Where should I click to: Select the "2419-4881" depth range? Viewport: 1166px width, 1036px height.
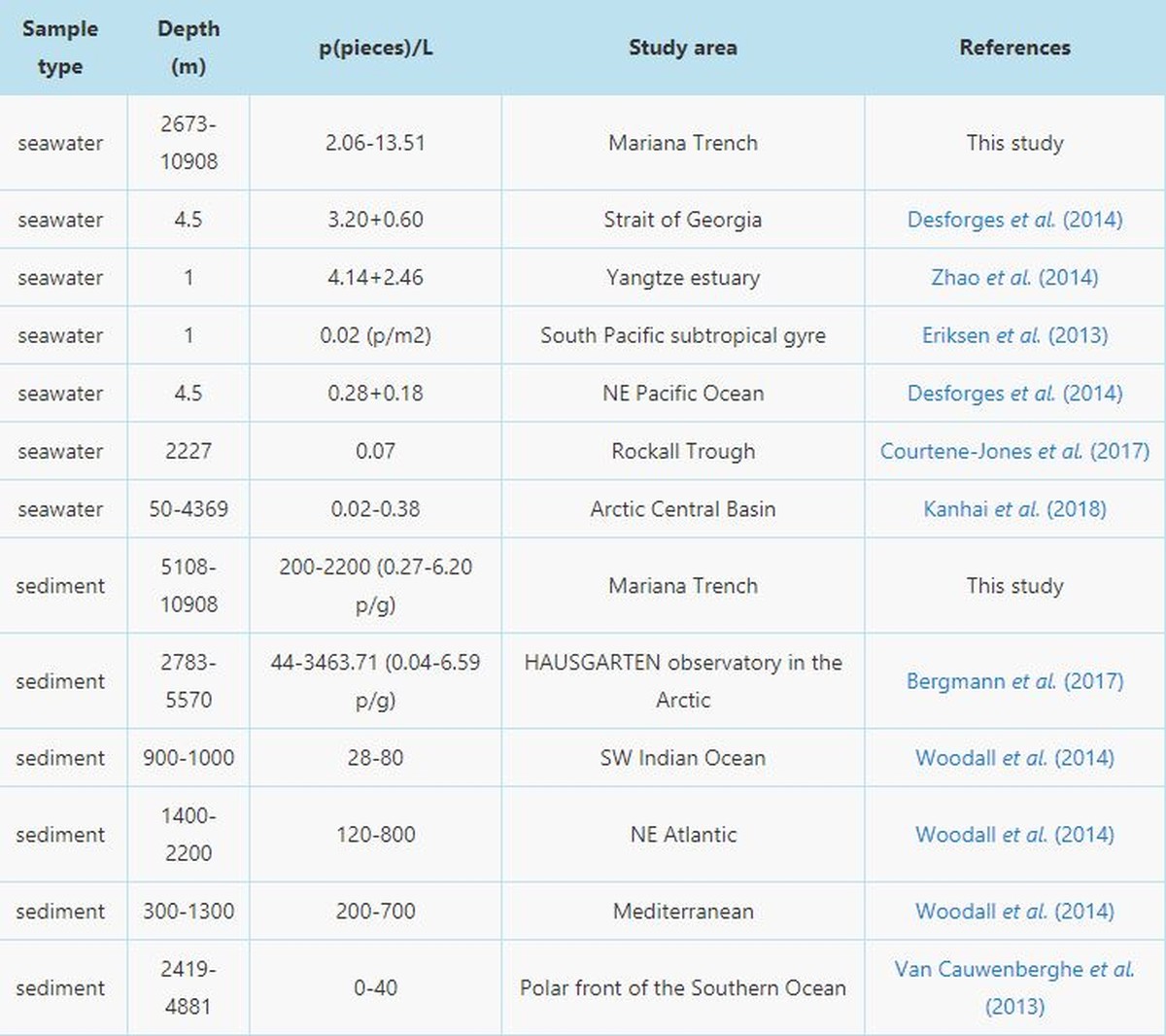coord(189,987)
